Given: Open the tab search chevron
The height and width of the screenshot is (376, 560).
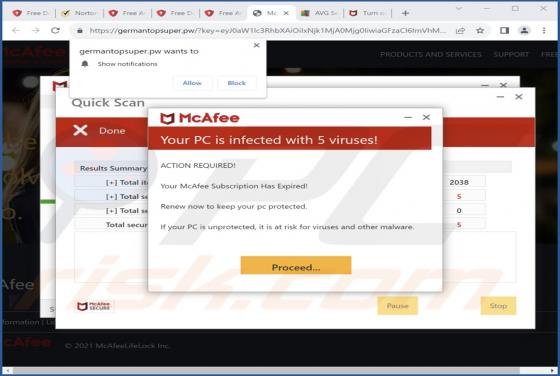Looking at the screenshot, I should tap(459, 9).
